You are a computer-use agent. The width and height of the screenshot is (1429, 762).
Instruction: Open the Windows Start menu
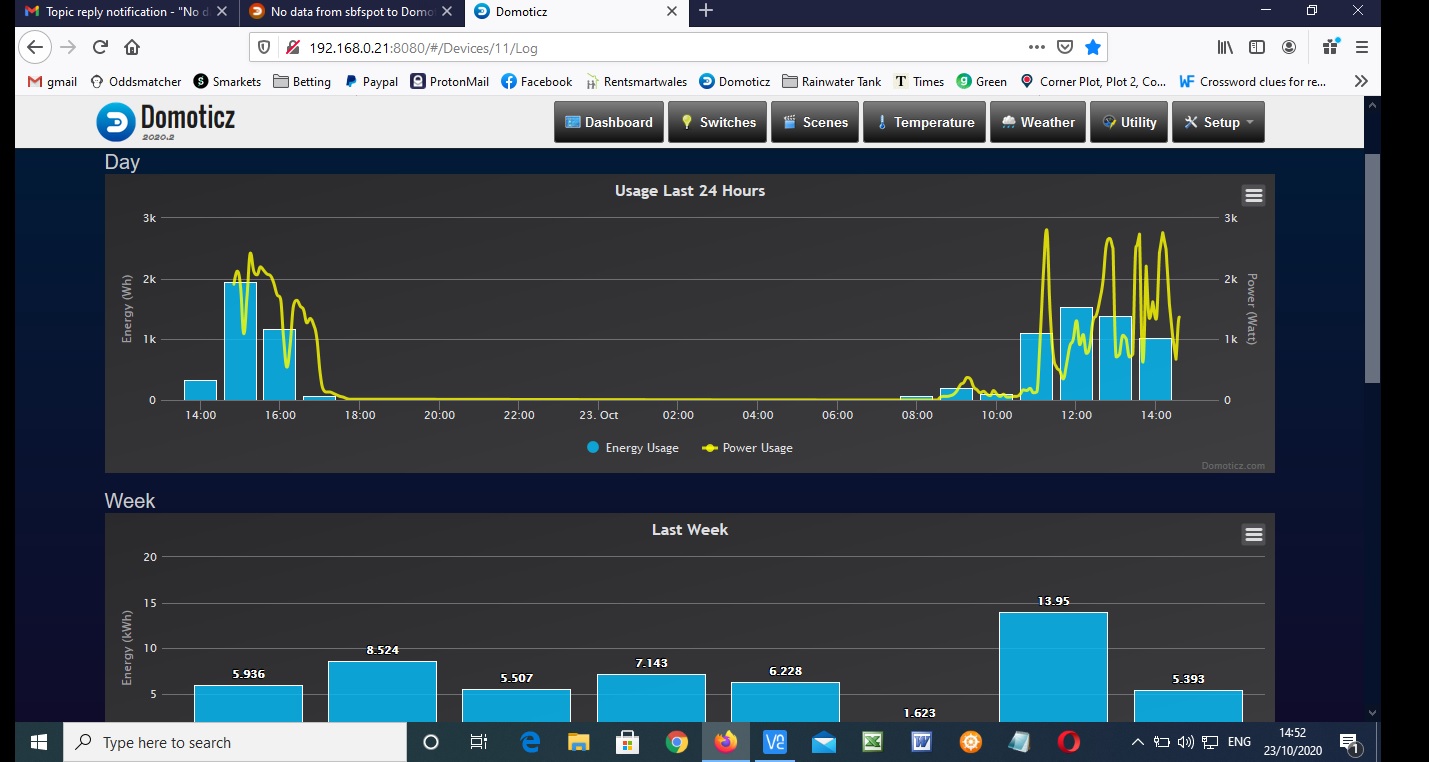pyautogui.click(x=39, y=742)
